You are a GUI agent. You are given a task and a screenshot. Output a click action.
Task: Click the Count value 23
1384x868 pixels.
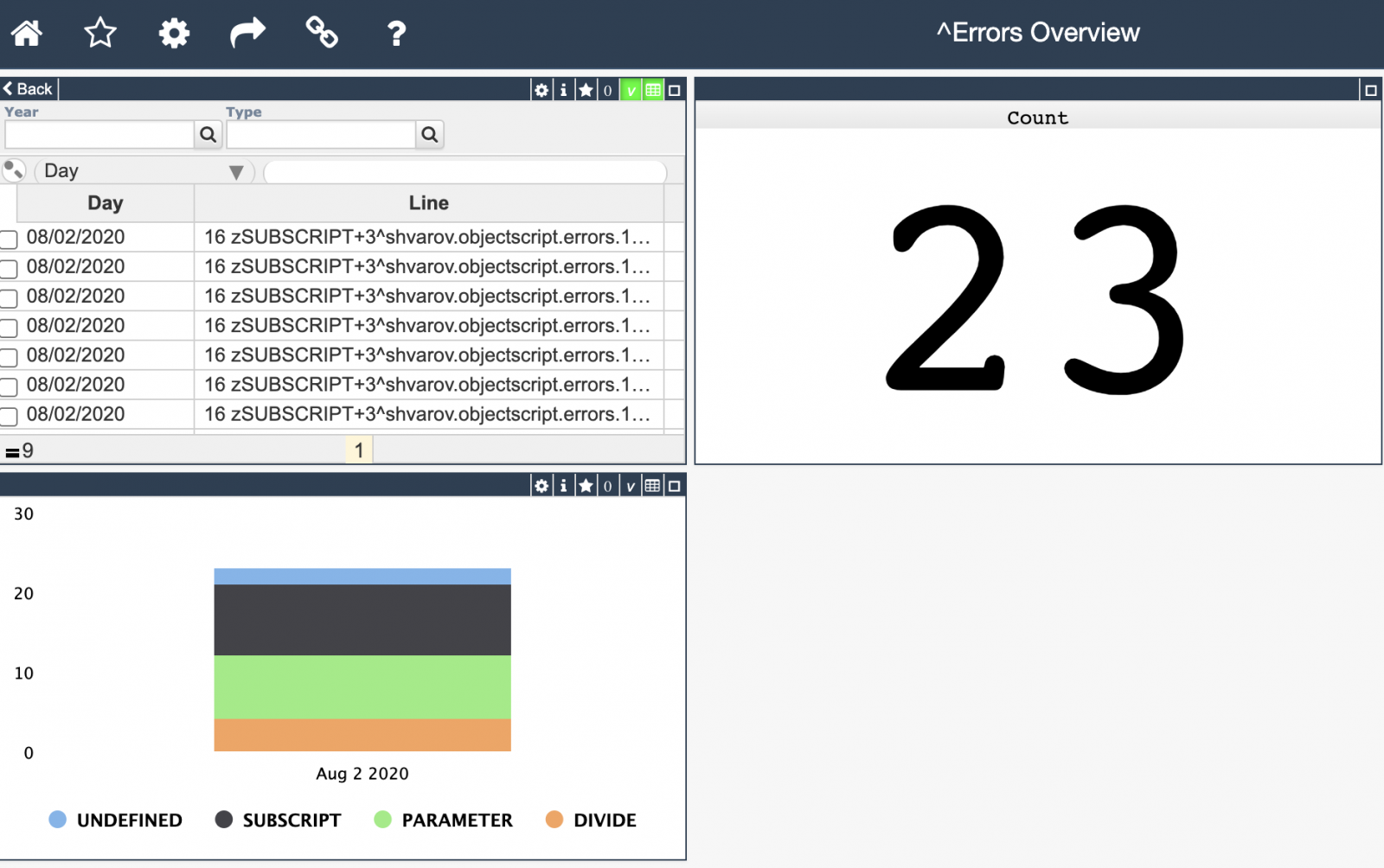click(1036, 299)
